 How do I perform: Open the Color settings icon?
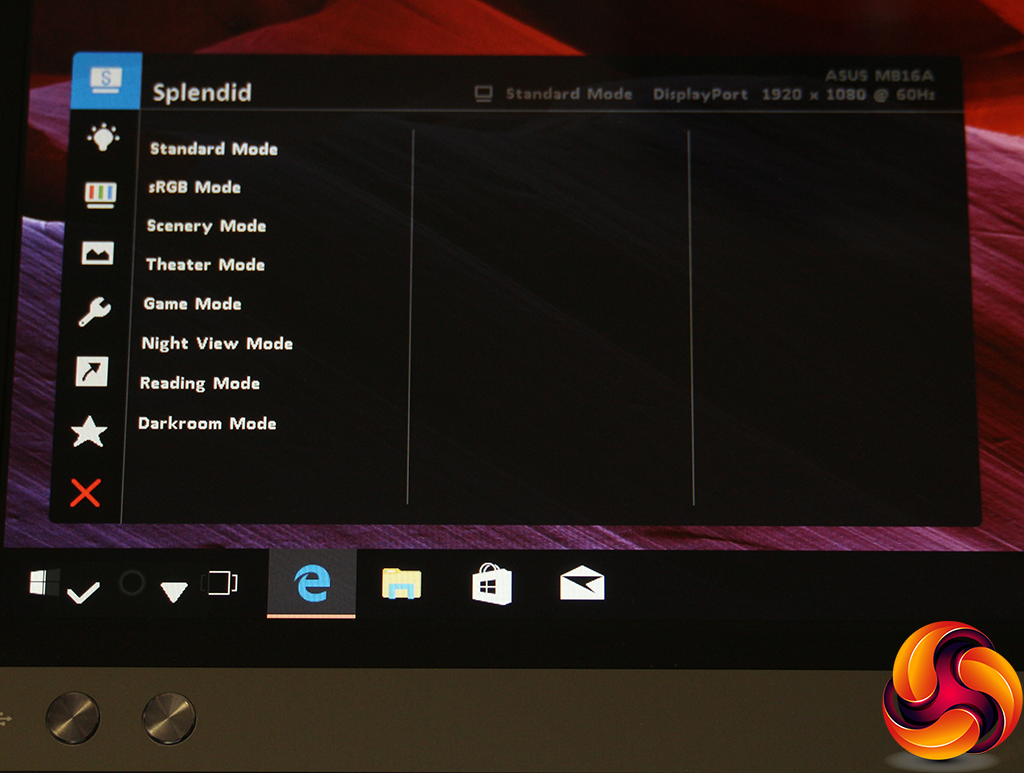(x=101, y=195)
